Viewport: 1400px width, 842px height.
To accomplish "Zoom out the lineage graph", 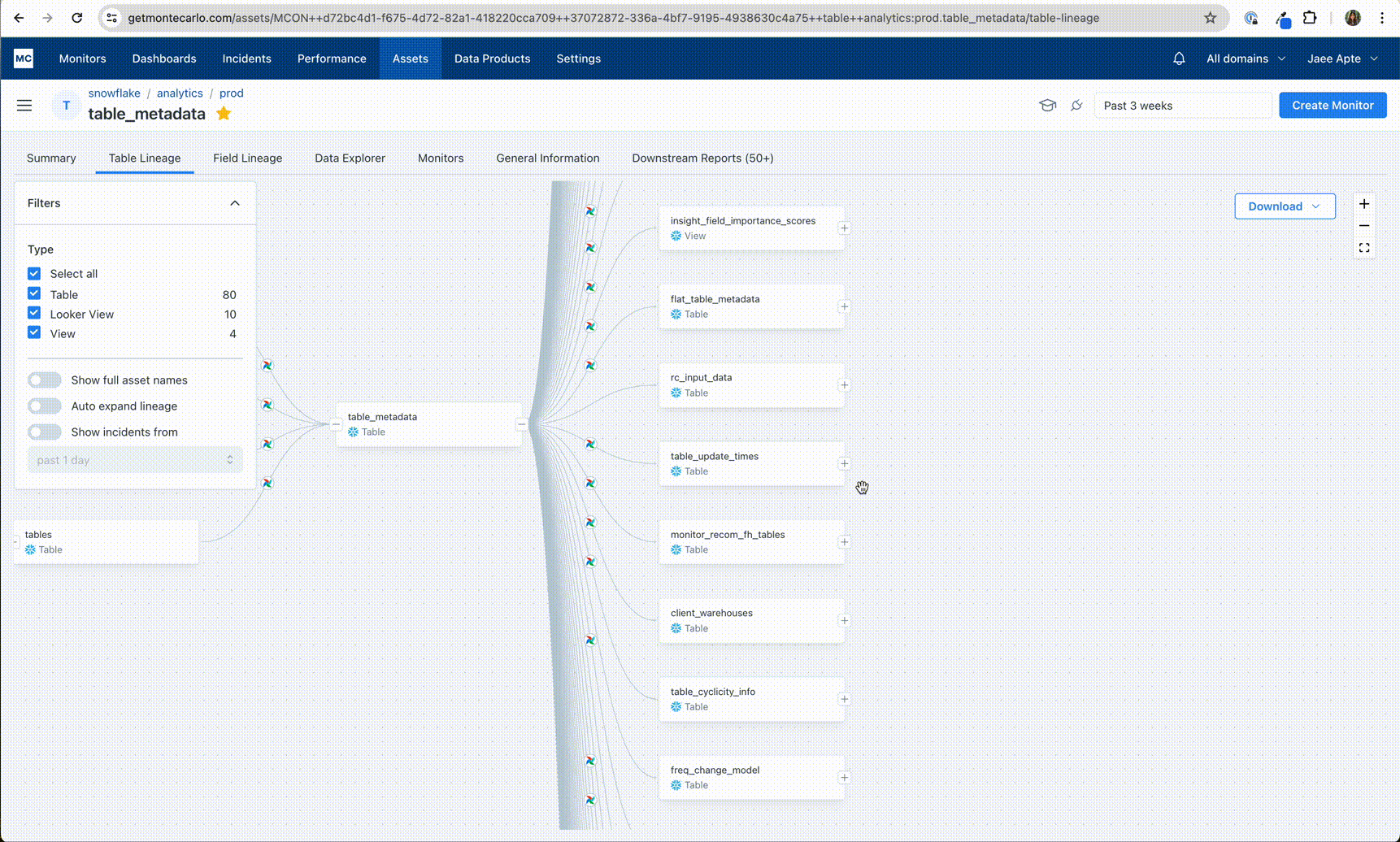I will click(x=1364, y=226).
